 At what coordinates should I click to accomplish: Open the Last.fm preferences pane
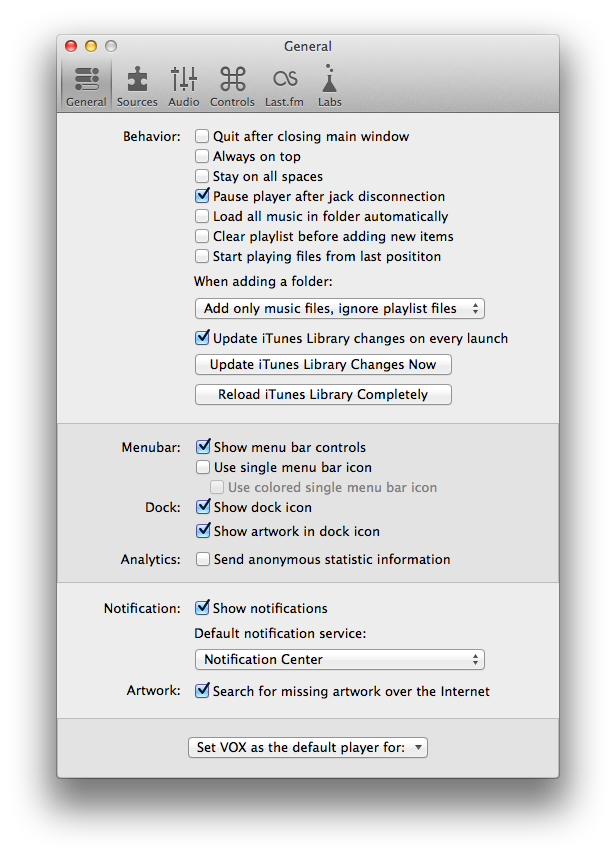click(x=285, y=86)
